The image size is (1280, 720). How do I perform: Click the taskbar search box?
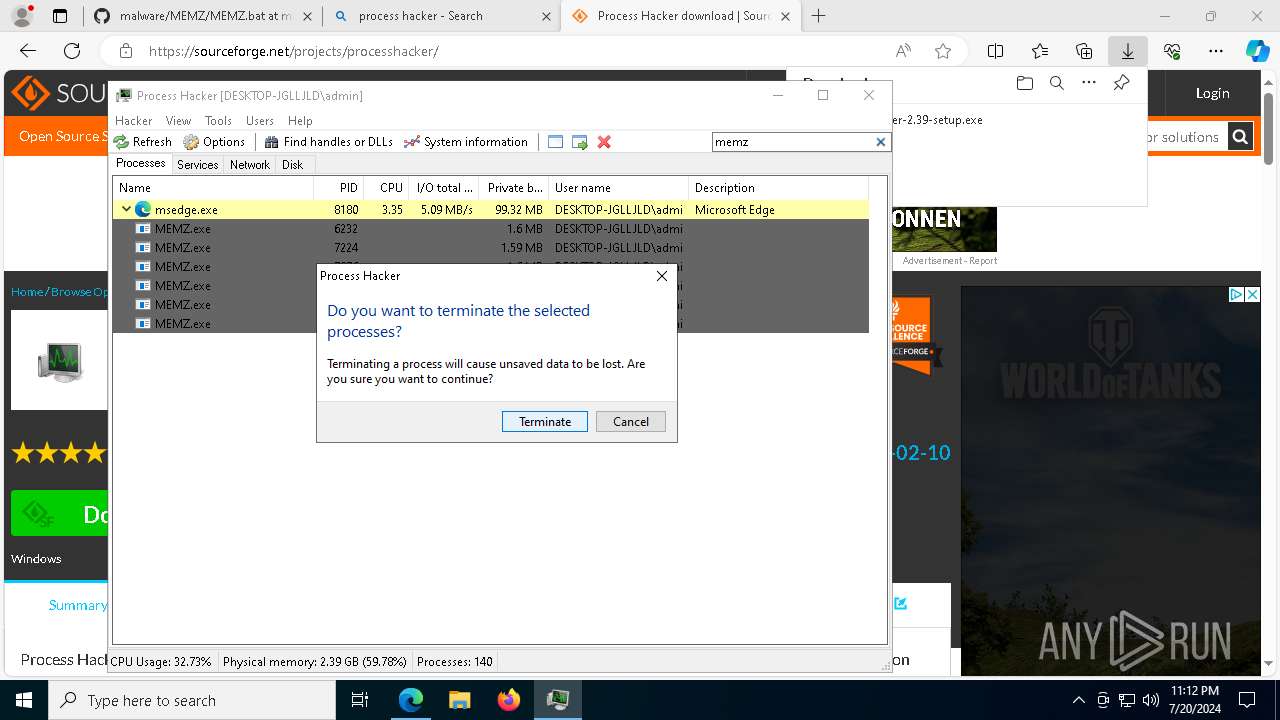pyautogui.click(x=191, y=700)
